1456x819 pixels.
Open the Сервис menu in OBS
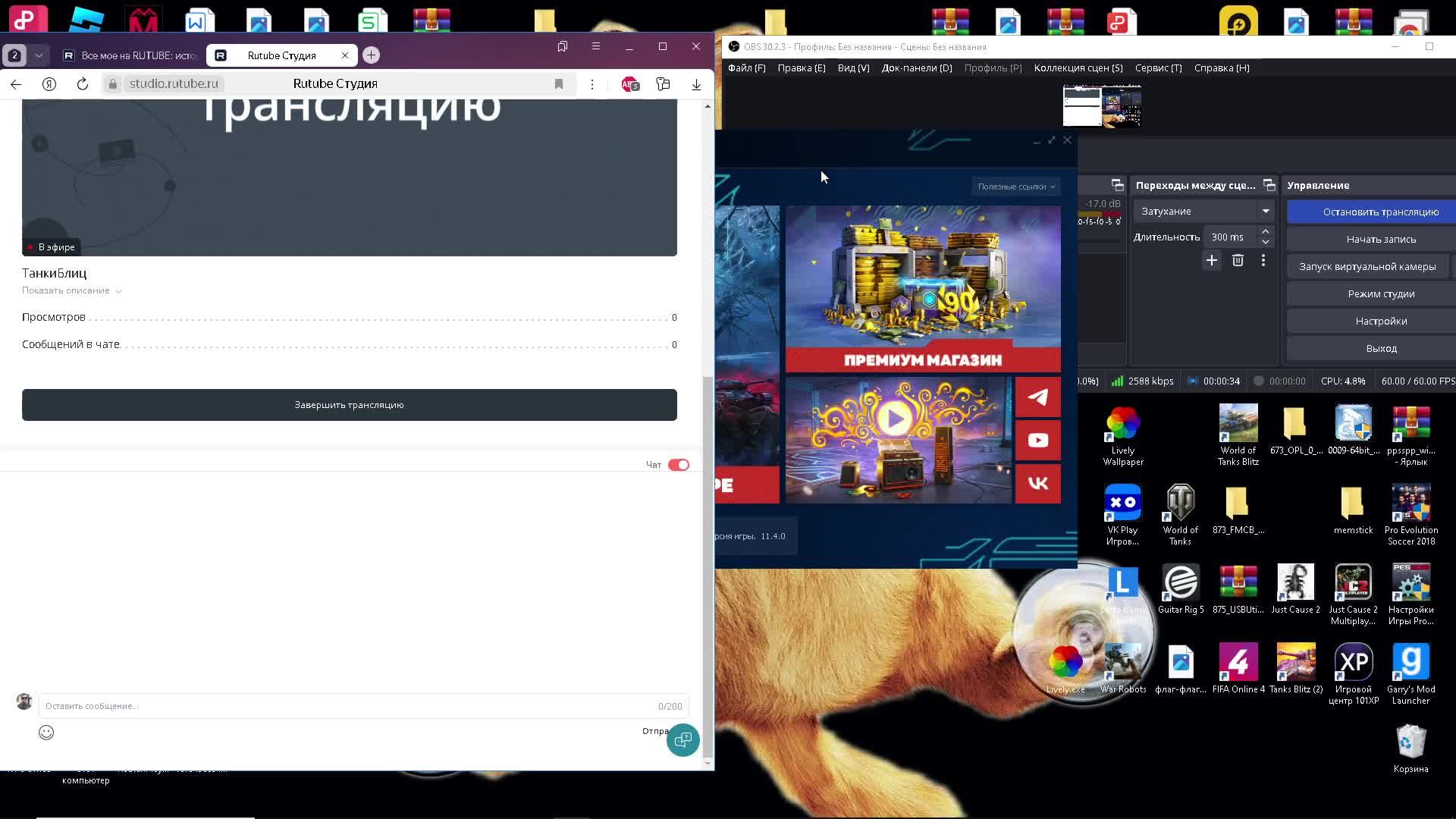coord(1158,68)
